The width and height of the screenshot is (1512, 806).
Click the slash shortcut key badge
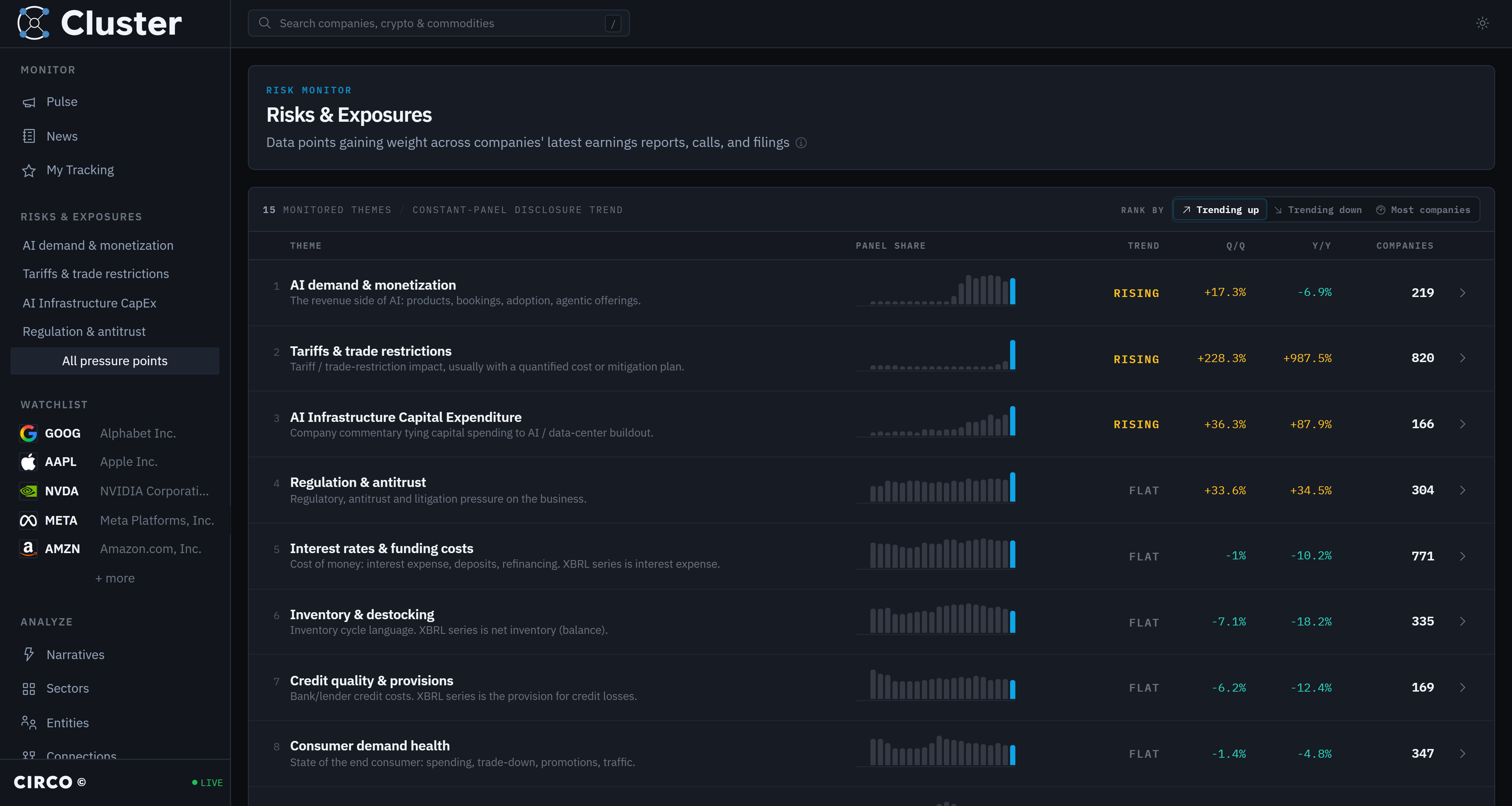click(613, 23)
